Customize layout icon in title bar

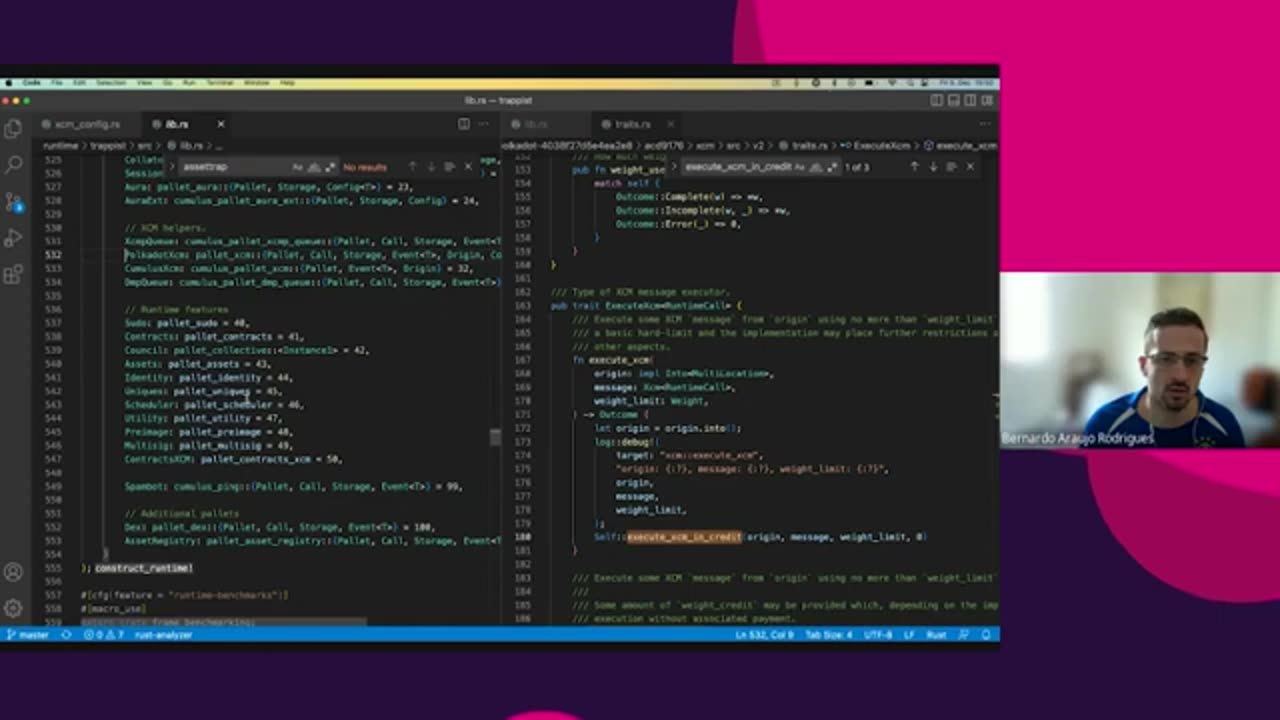click(988, 100)
